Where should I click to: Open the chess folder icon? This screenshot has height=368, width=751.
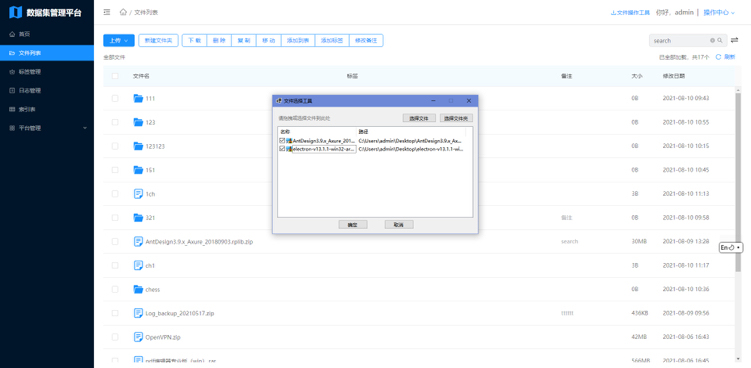click(x=138, y=289)
